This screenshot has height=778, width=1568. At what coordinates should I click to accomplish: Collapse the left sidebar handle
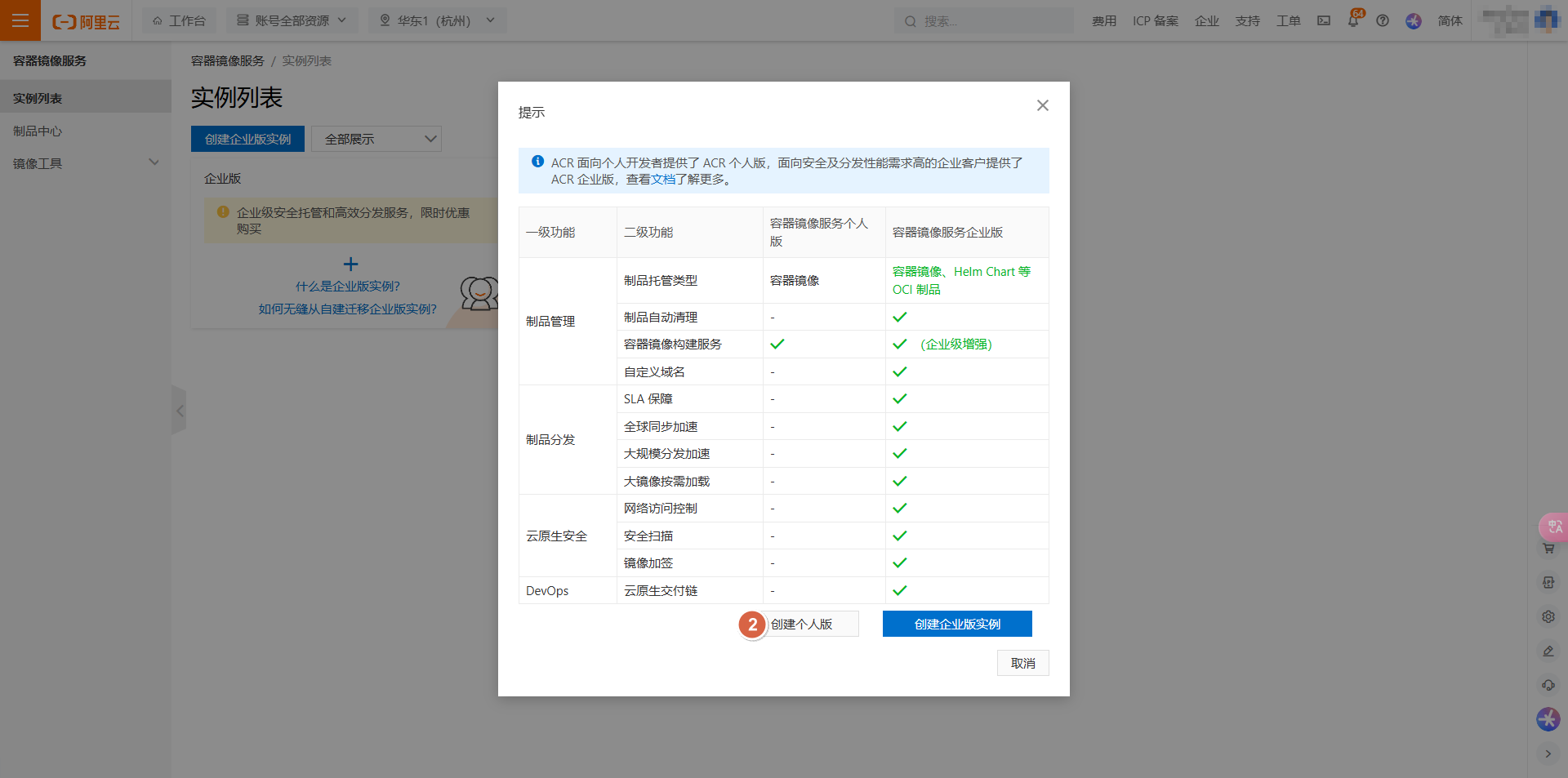179,411
